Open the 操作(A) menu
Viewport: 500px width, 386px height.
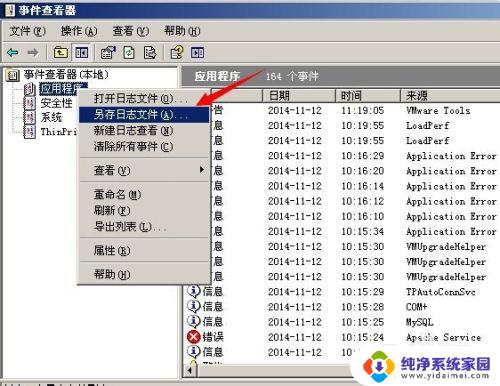pyautogui.click(x=79, y=31)
